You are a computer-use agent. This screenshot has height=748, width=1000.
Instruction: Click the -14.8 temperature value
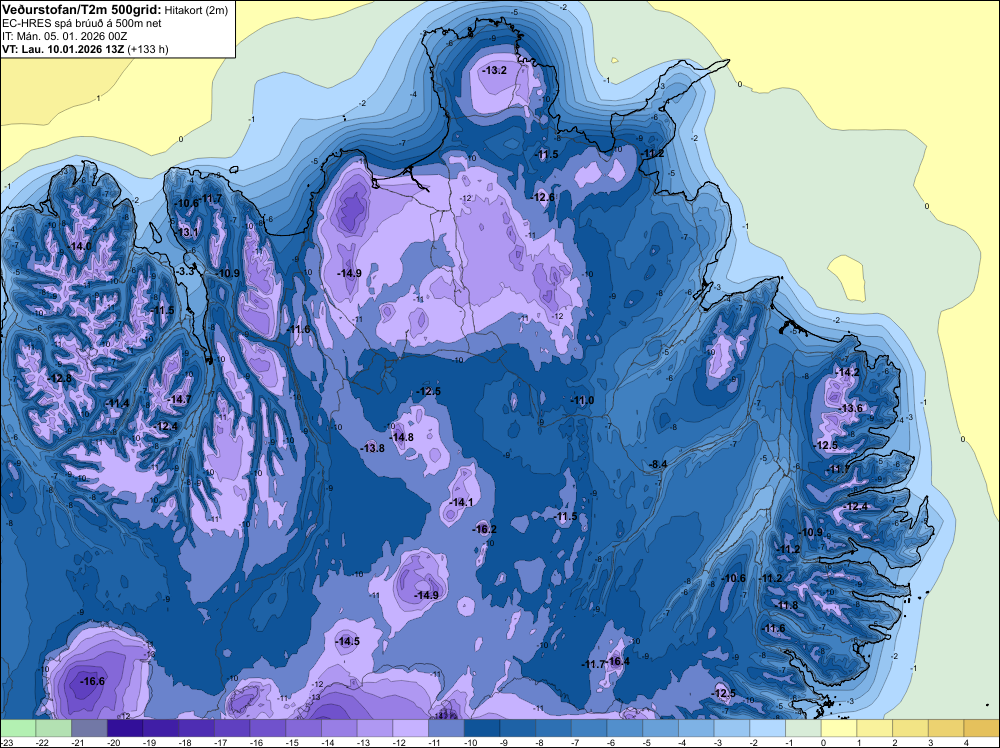[x=401, y=437]
